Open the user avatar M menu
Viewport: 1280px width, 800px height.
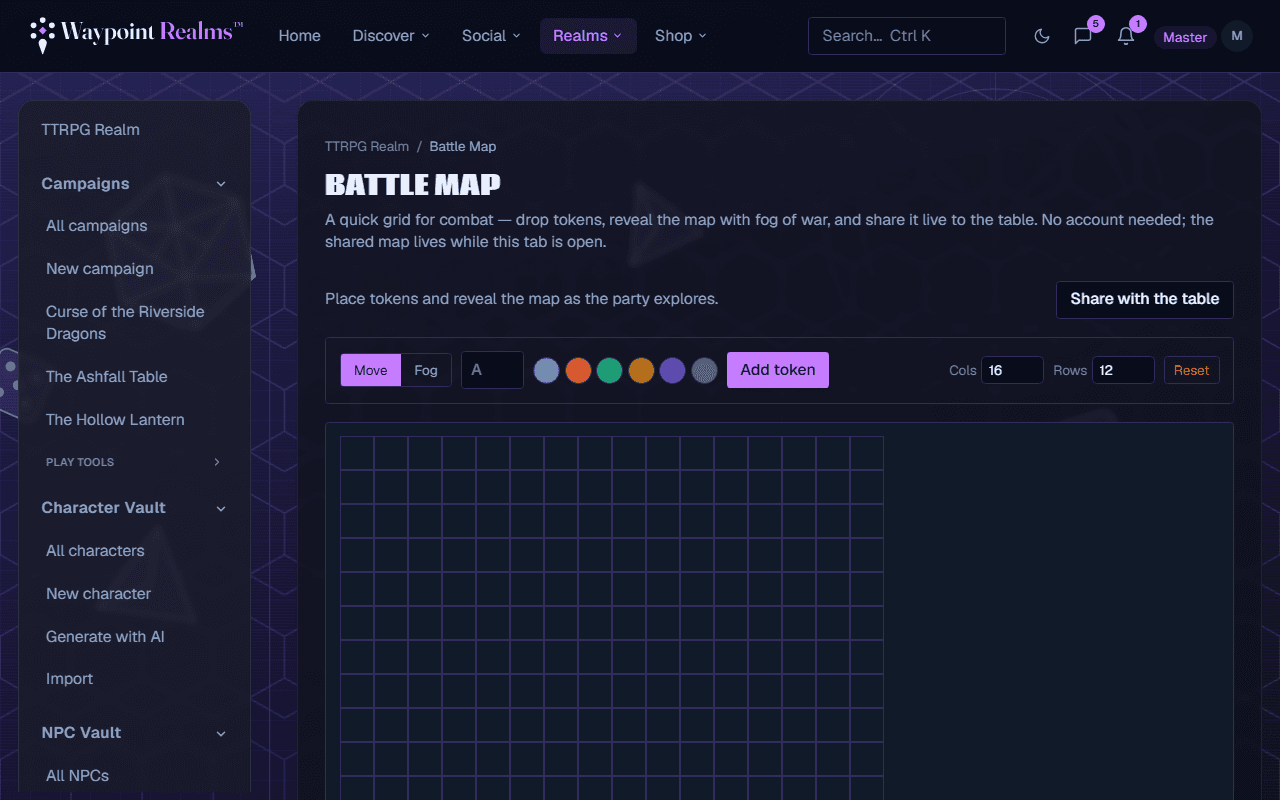[1237, 36]
